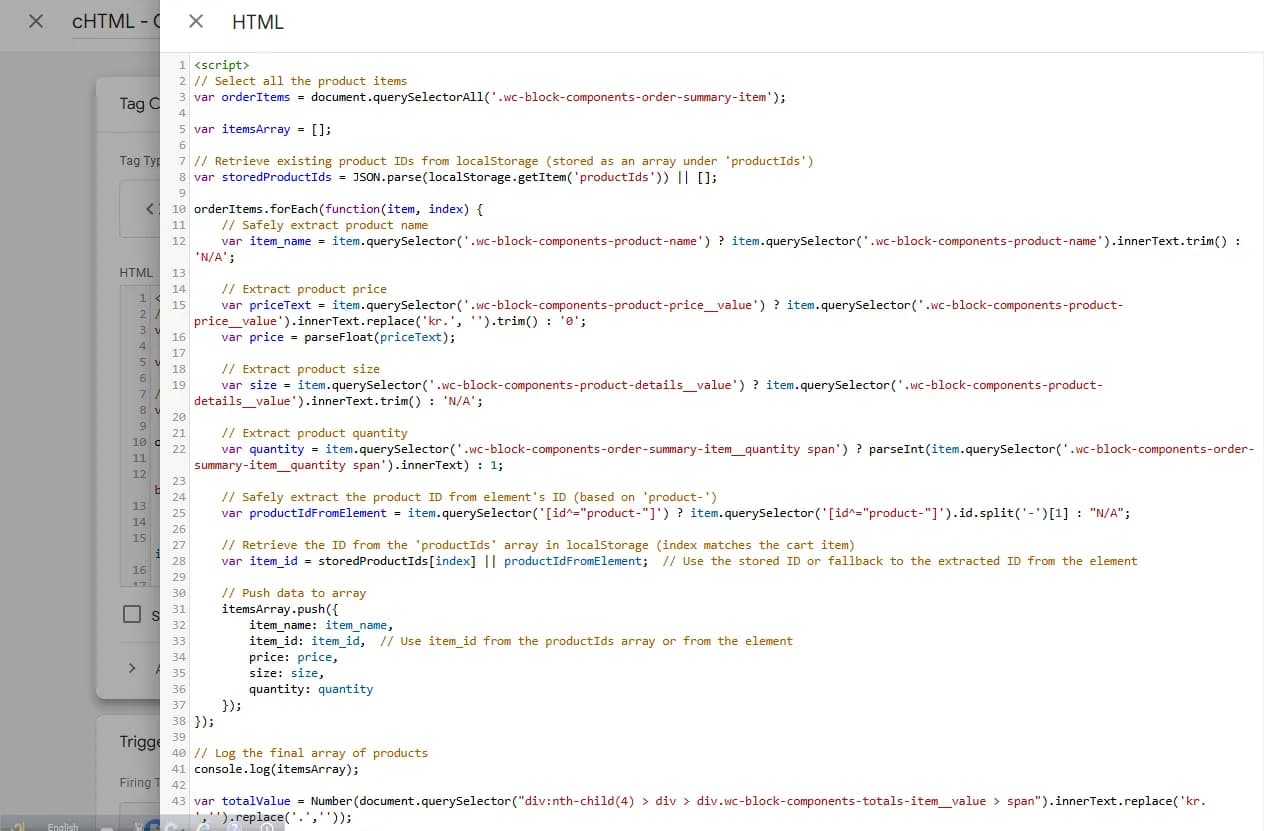Viewport: 1264px width, 831px height.
Task: Click the 'var productIdFromElement' line
Action: point(676,513)
